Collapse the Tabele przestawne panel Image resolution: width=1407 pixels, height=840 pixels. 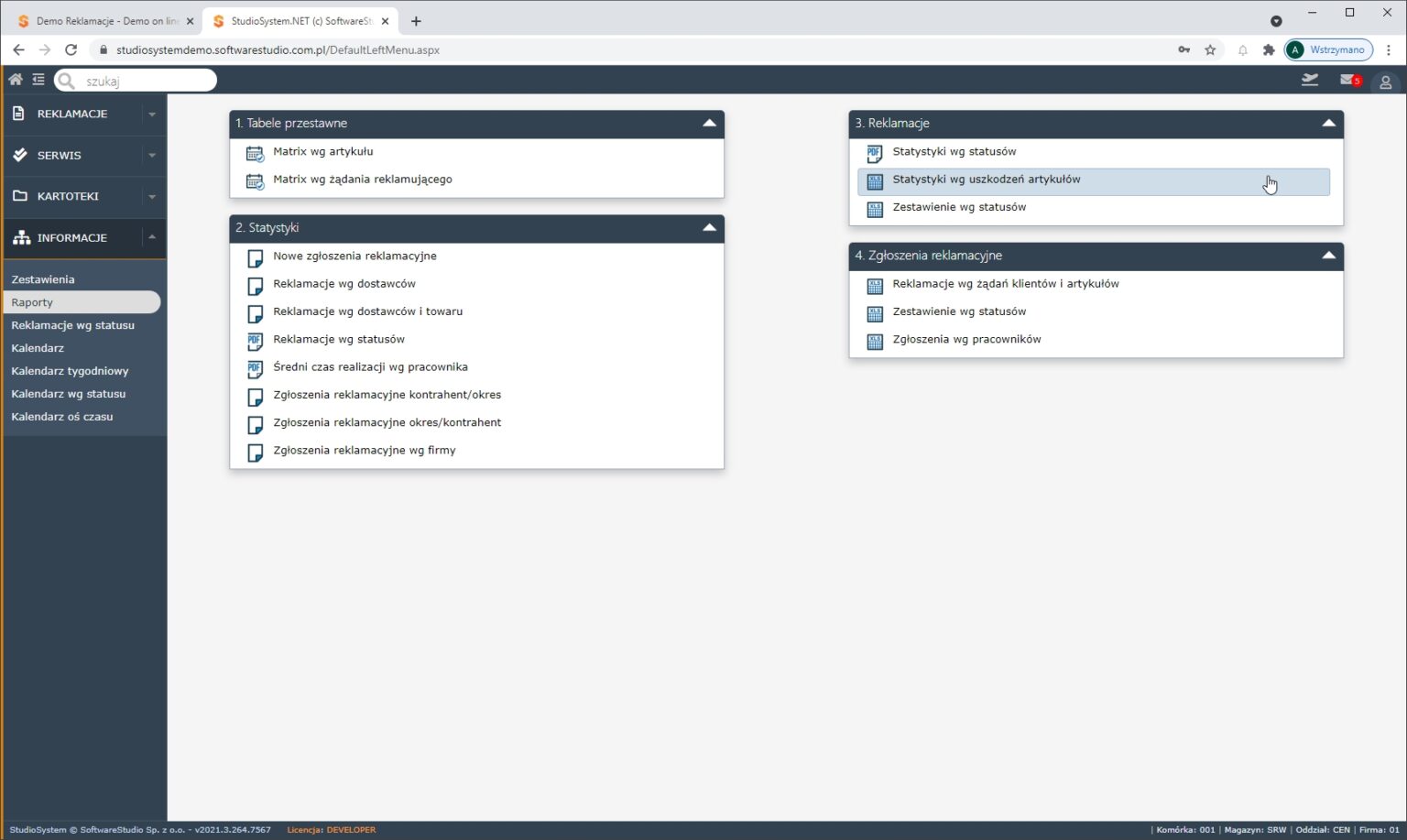(709, 123)
